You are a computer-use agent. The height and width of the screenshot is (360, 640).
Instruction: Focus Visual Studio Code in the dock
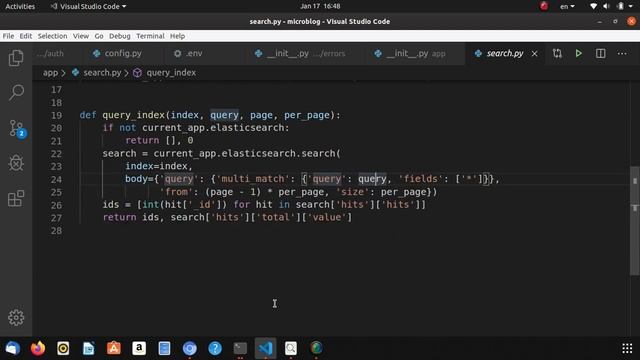coord(266,348)
